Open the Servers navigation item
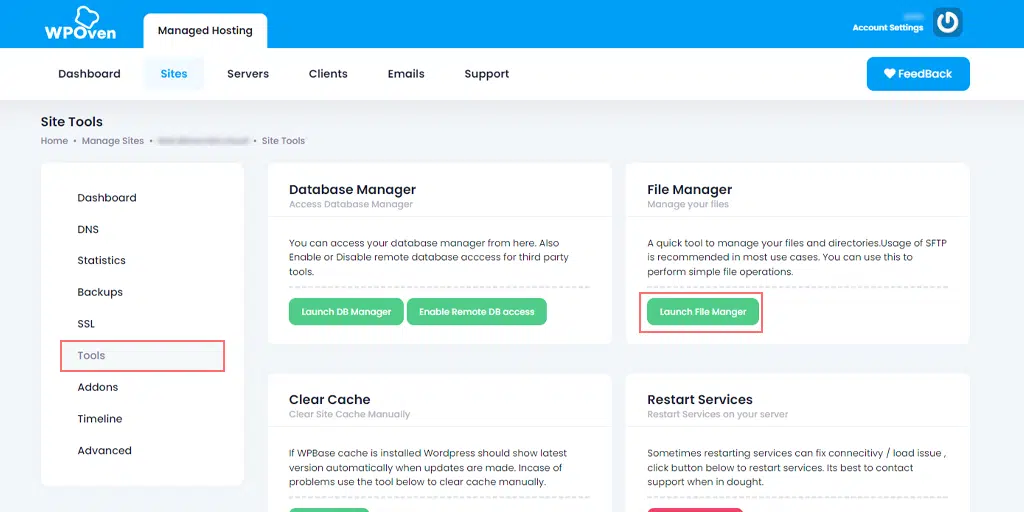The width and height of the screenshot is (1024, 512). (248, 74)
